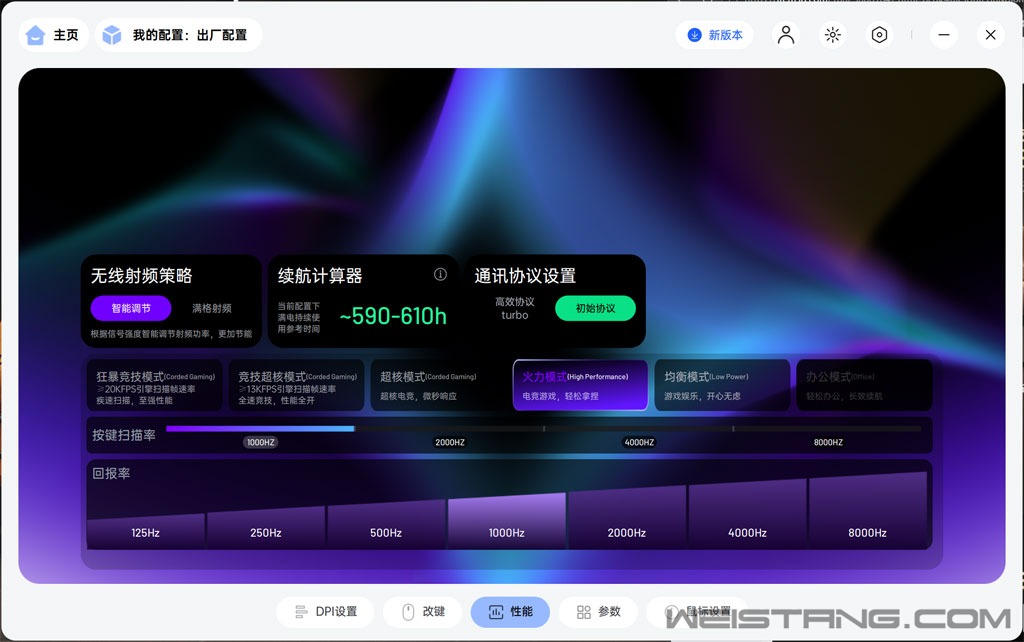Set key scan rate to 8000HZ

(x=828, y=442)
